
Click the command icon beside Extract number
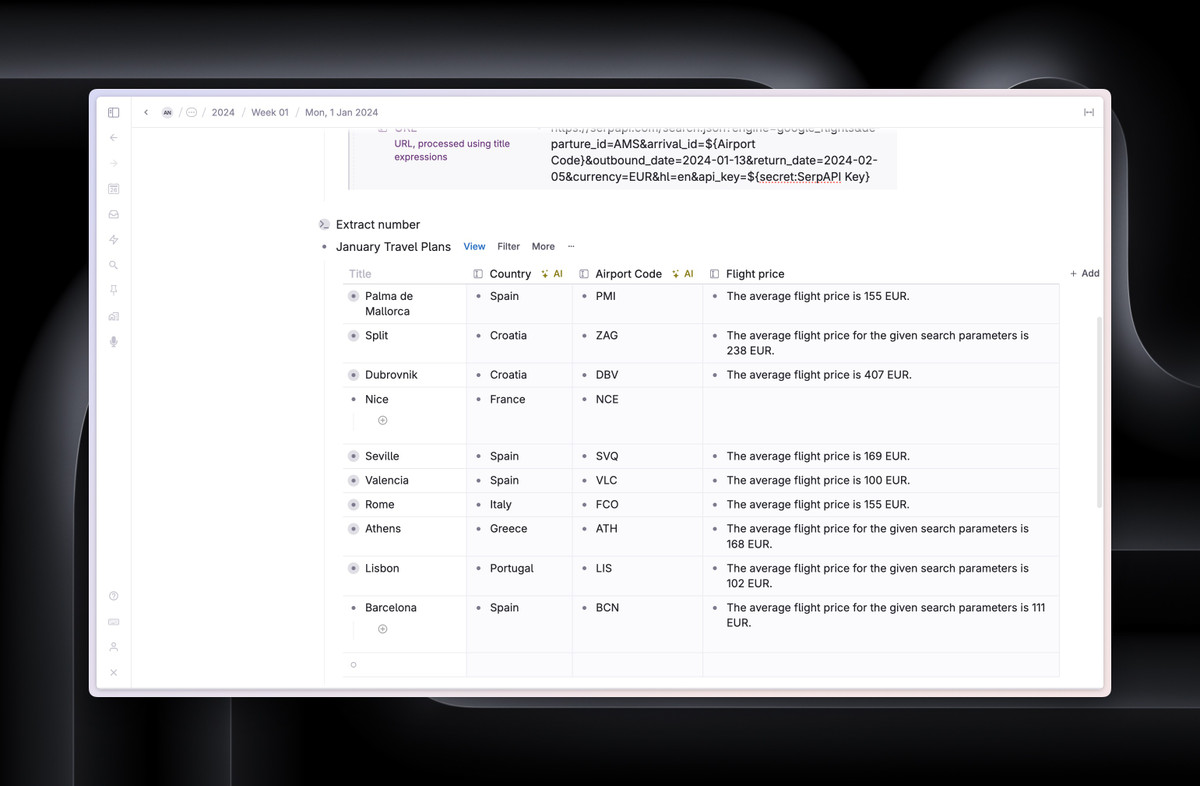coord(324,225)
